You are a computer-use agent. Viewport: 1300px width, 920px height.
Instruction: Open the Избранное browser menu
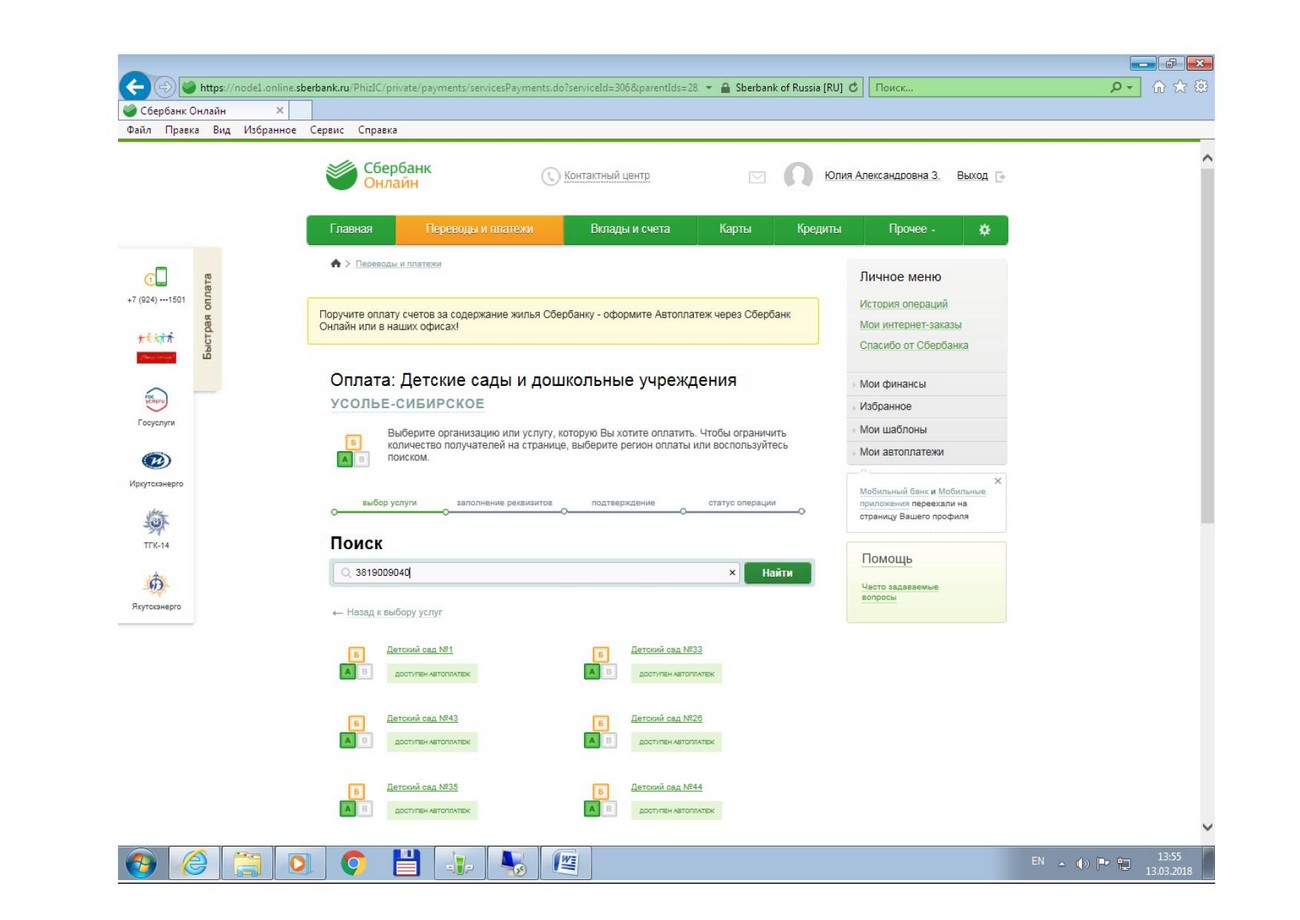coord(270,130)
